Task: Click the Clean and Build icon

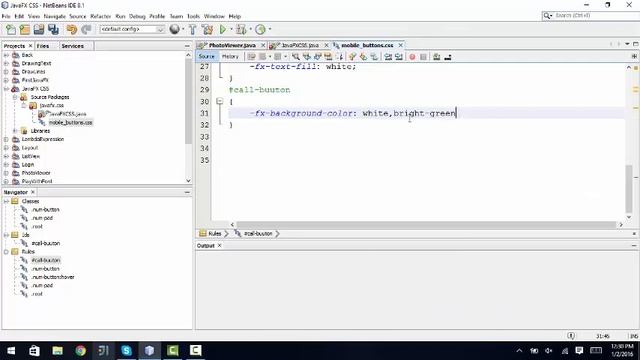Action: [207, 29]
